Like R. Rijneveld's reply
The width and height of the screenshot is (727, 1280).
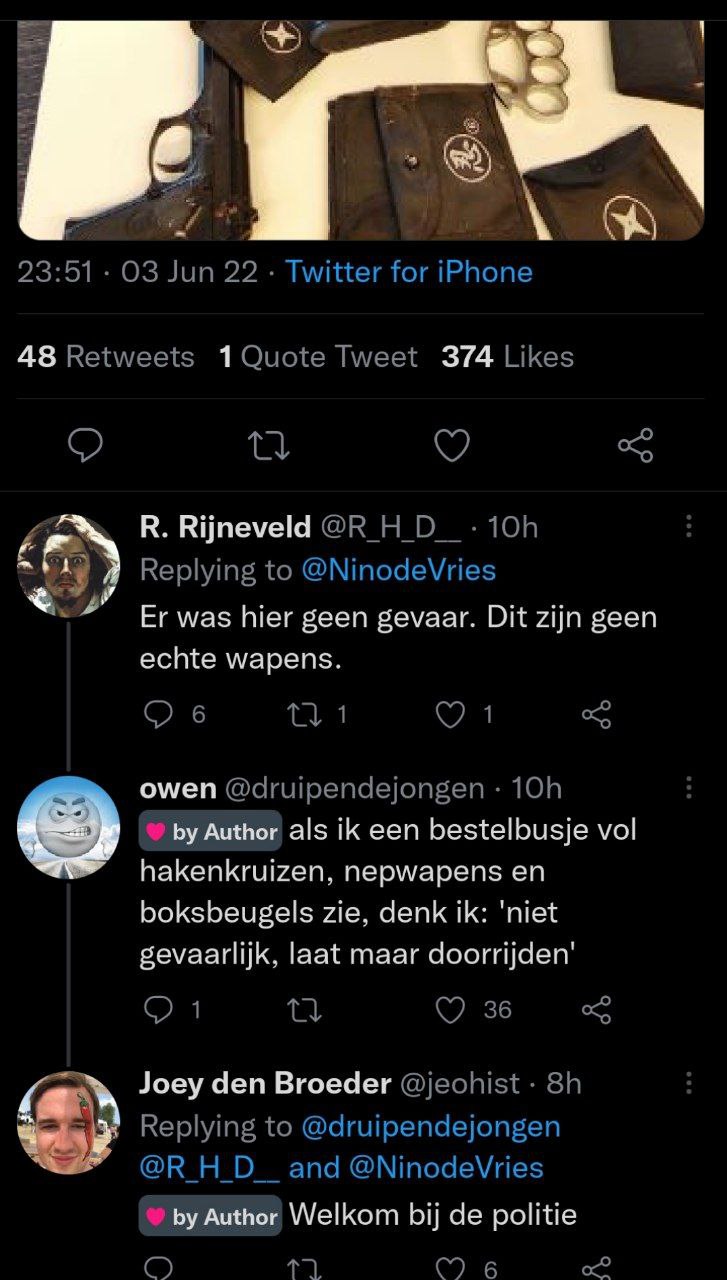click(x=452, y=713)
